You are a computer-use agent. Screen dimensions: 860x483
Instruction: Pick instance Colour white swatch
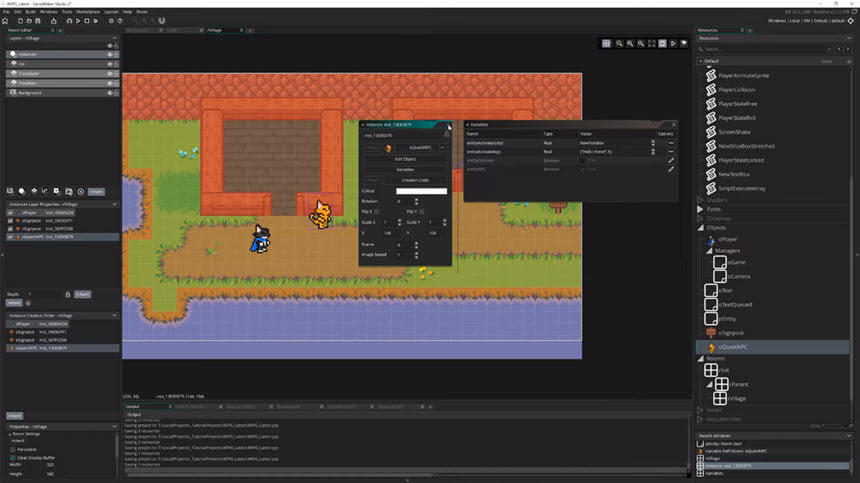[x=421, y=191]
